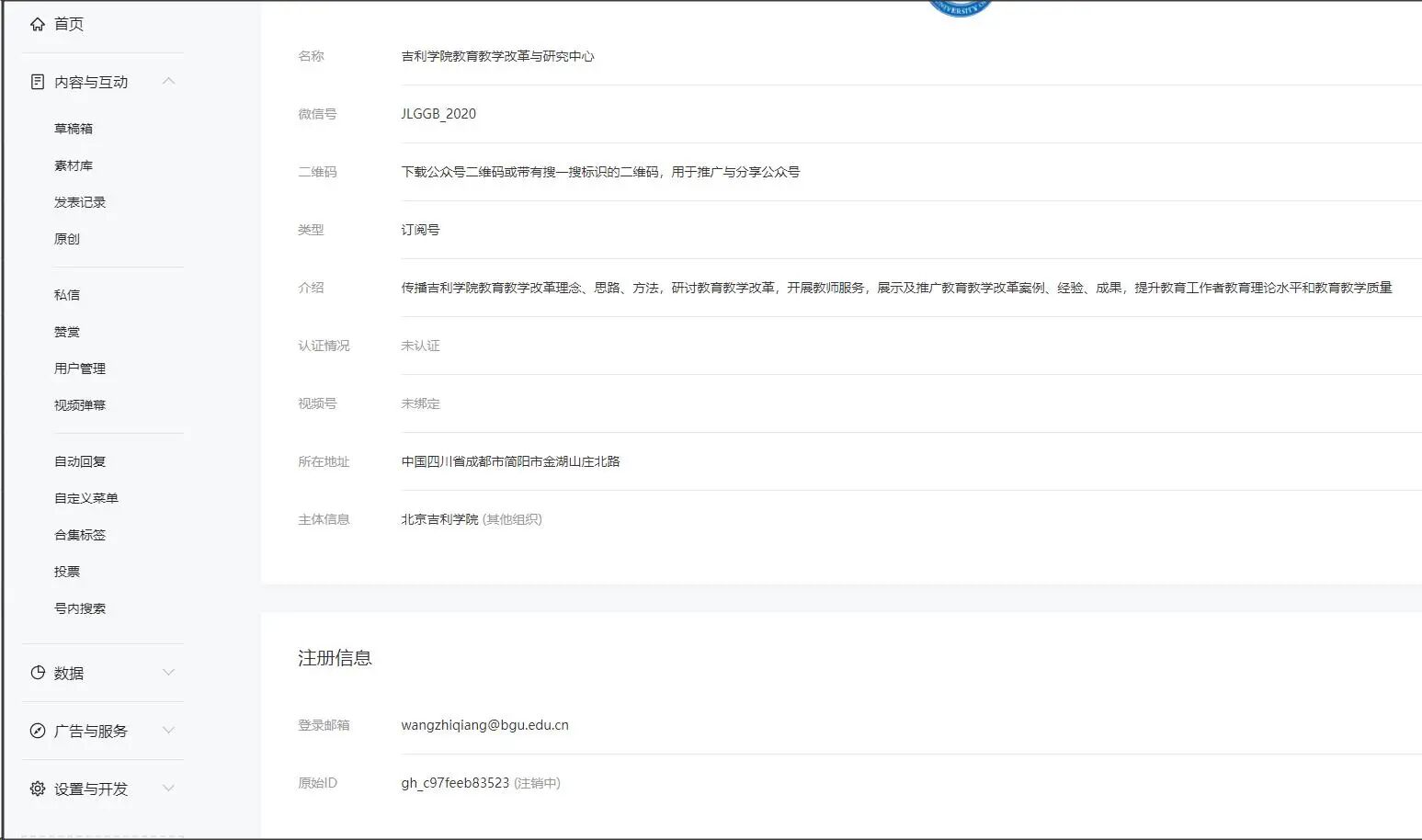Open 自定义菜单 in the sidebar
This screenshot has height=840, width=1422.
point(86,498)
